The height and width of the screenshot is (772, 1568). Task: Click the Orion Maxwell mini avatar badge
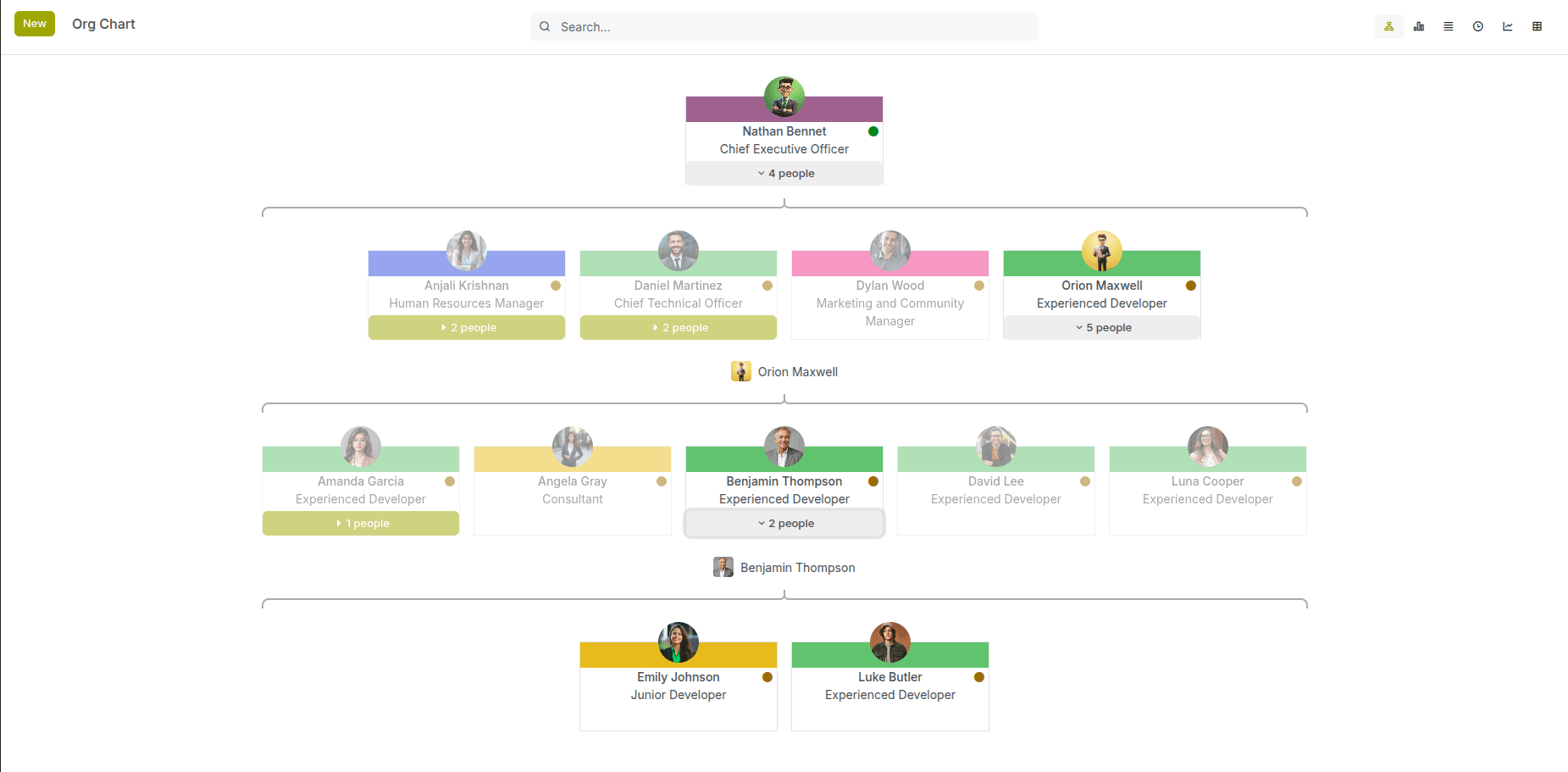[x=741, y=371]
